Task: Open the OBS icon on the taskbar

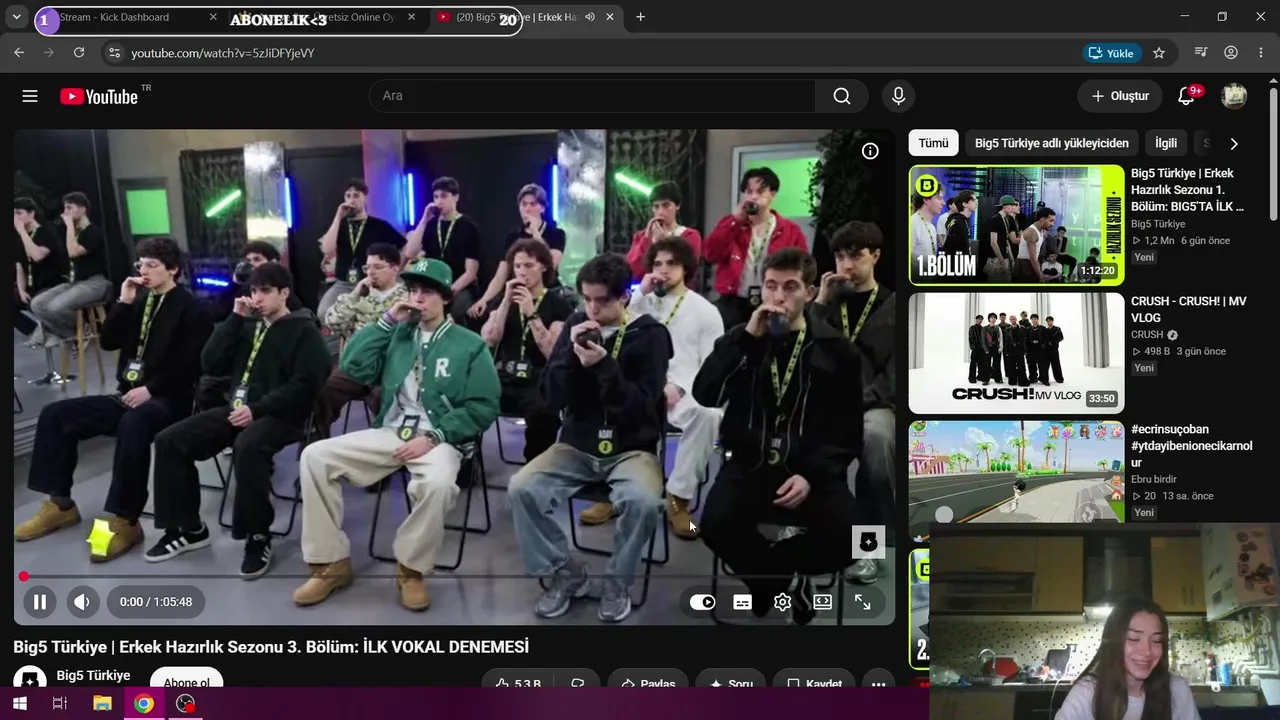Action: click(x=186, y=703)
